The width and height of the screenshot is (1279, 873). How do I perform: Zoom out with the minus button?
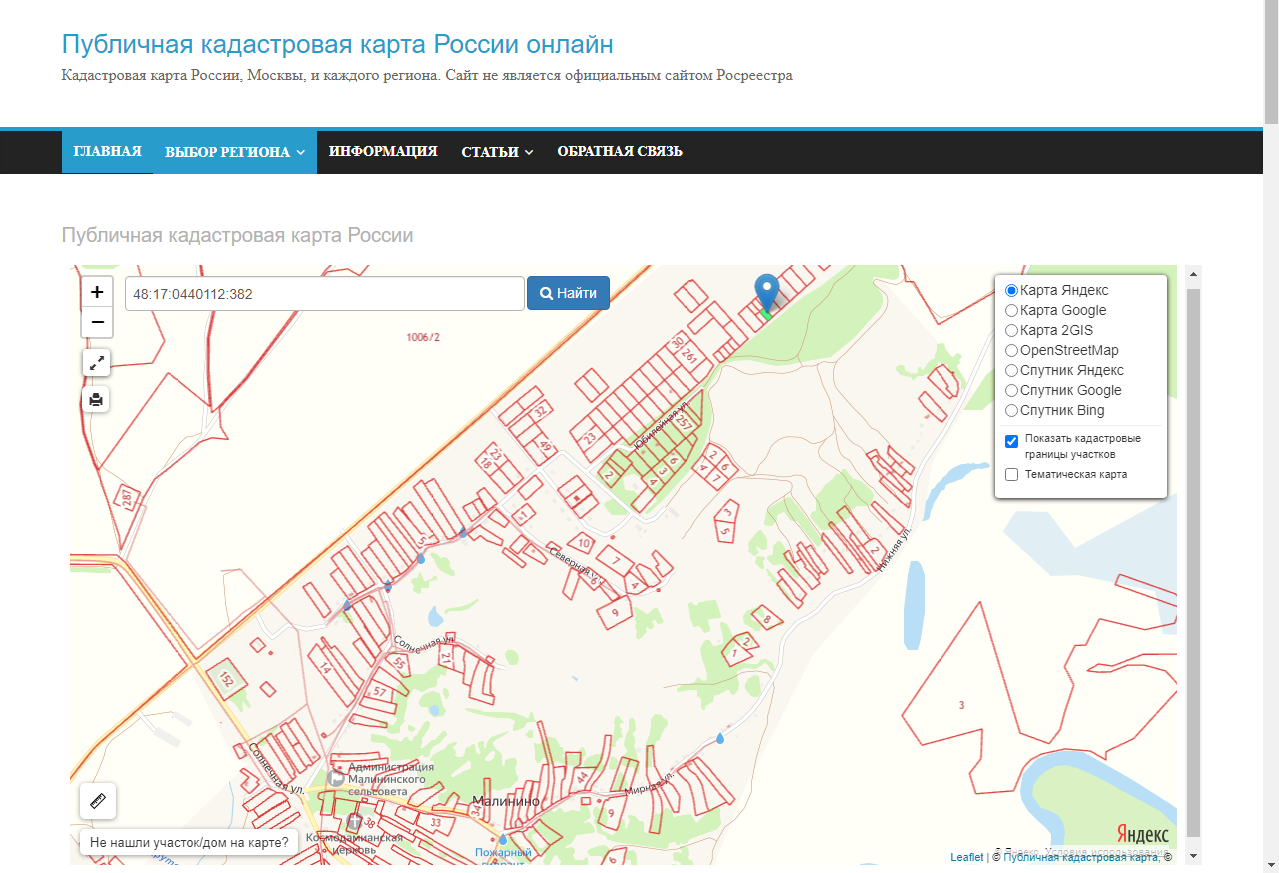click(x=97, y=322)
